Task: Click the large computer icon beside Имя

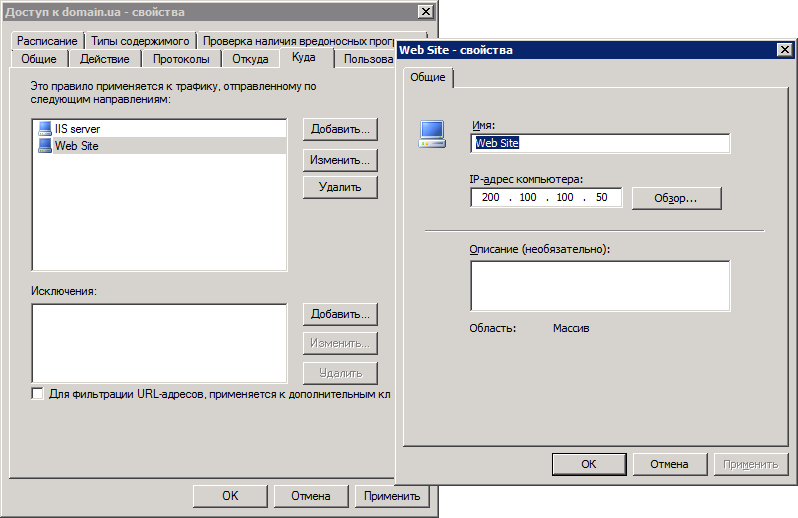Action: click(x=432, y=134)
